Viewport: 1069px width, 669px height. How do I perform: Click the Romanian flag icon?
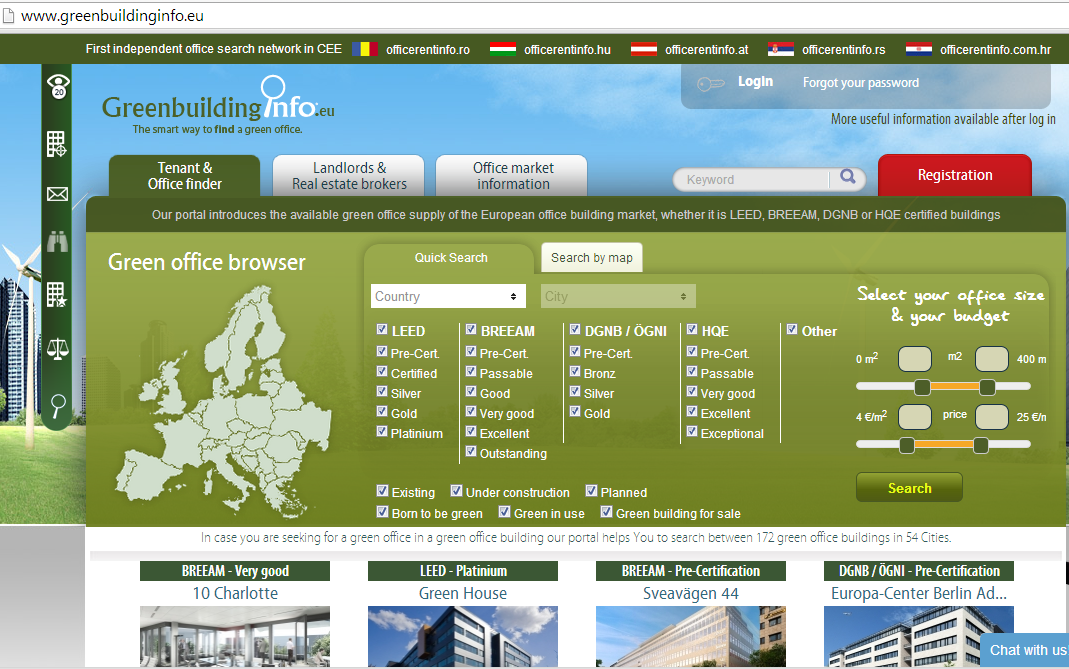coord(365,49)
